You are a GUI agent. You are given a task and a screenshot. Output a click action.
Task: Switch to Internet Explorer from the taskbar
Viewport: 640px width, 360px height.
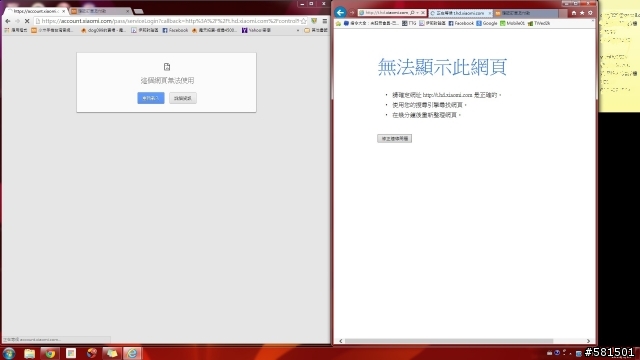pyautogui.click(x=132, y=353)
